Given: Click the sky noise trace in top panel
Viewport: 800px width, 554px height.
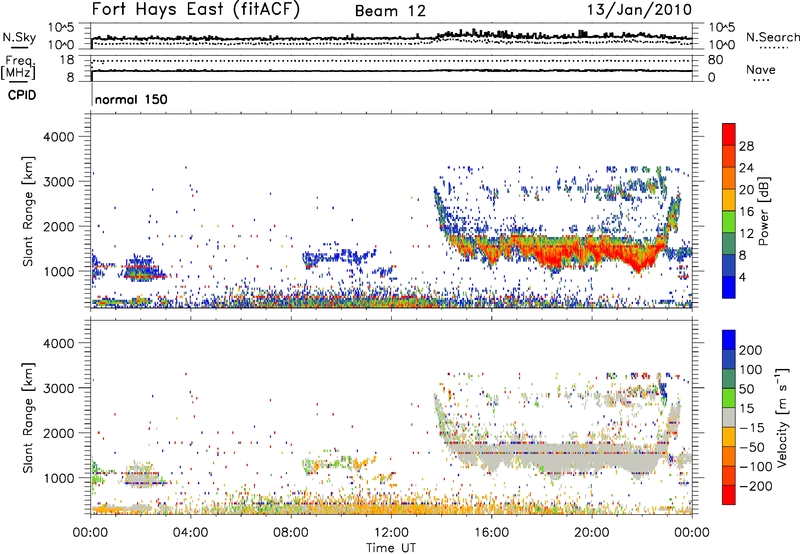Looking at the screenshot, I should [x=391, y=37].
